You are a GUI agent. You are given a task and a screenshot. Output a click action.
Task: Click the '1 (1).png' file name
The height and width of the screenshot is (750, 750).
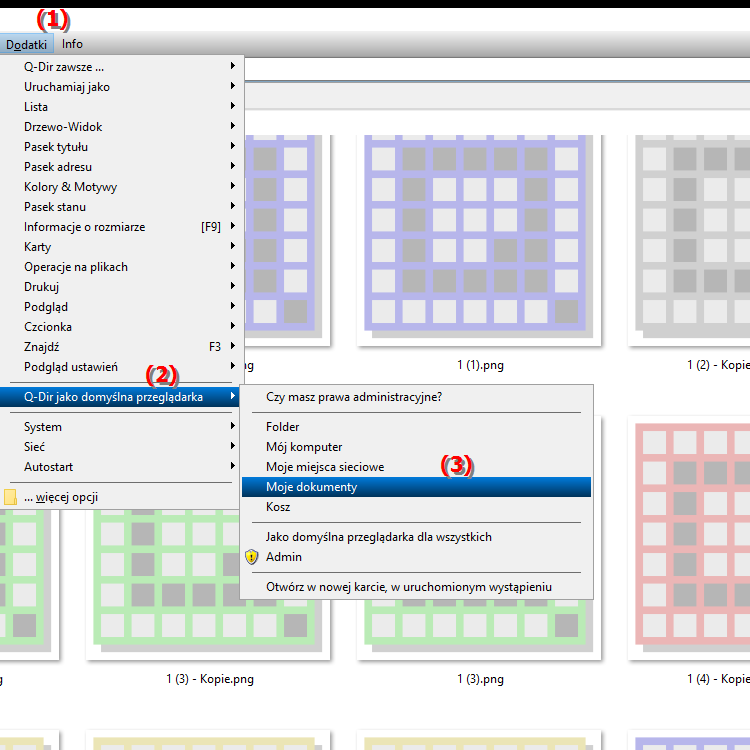click(x=480, y=365)
